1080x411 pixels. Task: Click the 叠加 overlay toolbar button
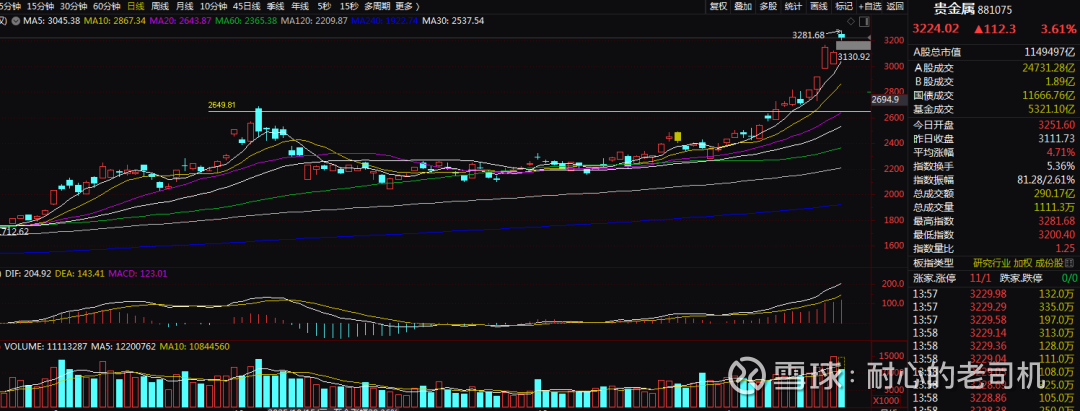click(742, 6)
